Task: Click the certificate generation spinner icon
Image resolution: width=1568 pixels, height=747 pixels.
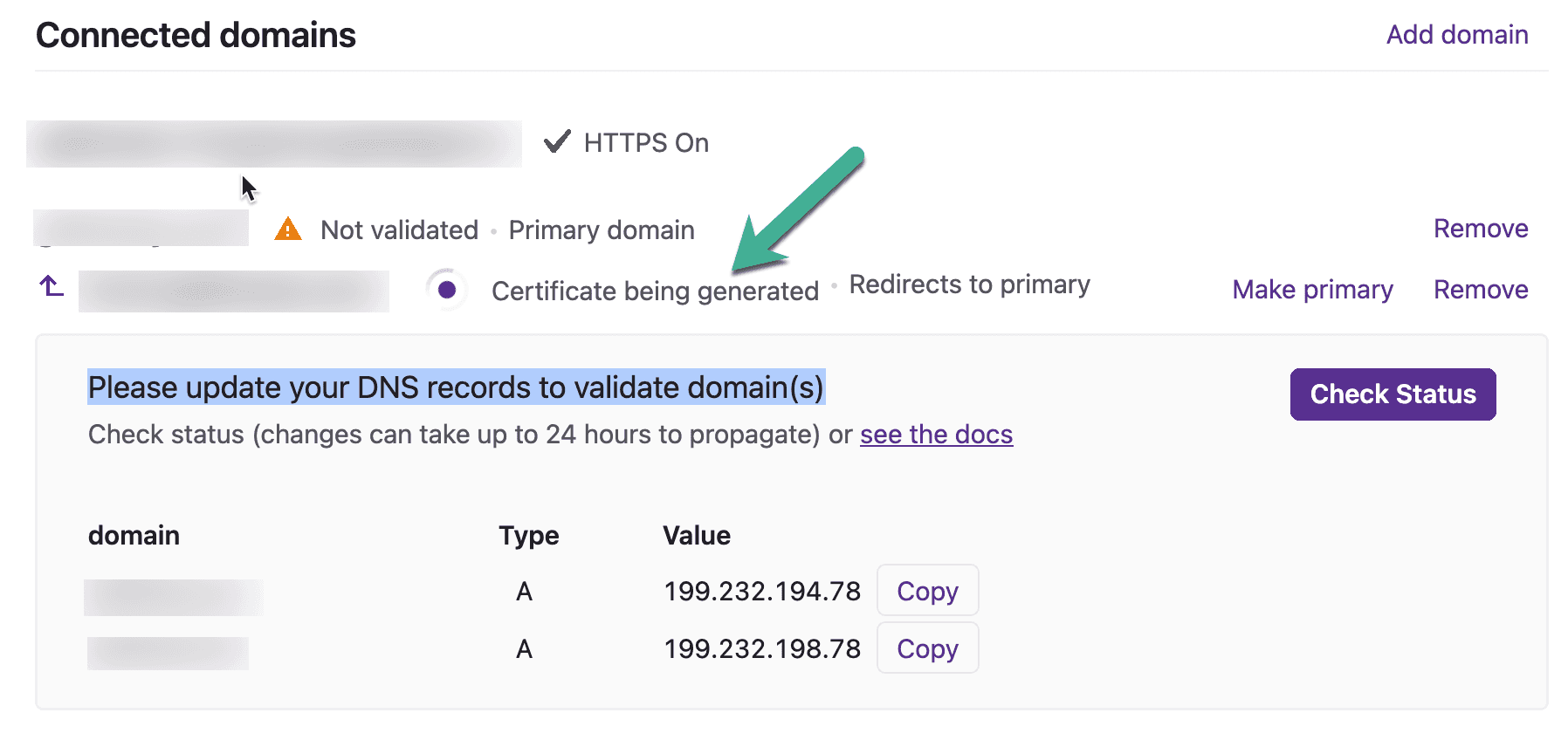Action: (447, 290)
